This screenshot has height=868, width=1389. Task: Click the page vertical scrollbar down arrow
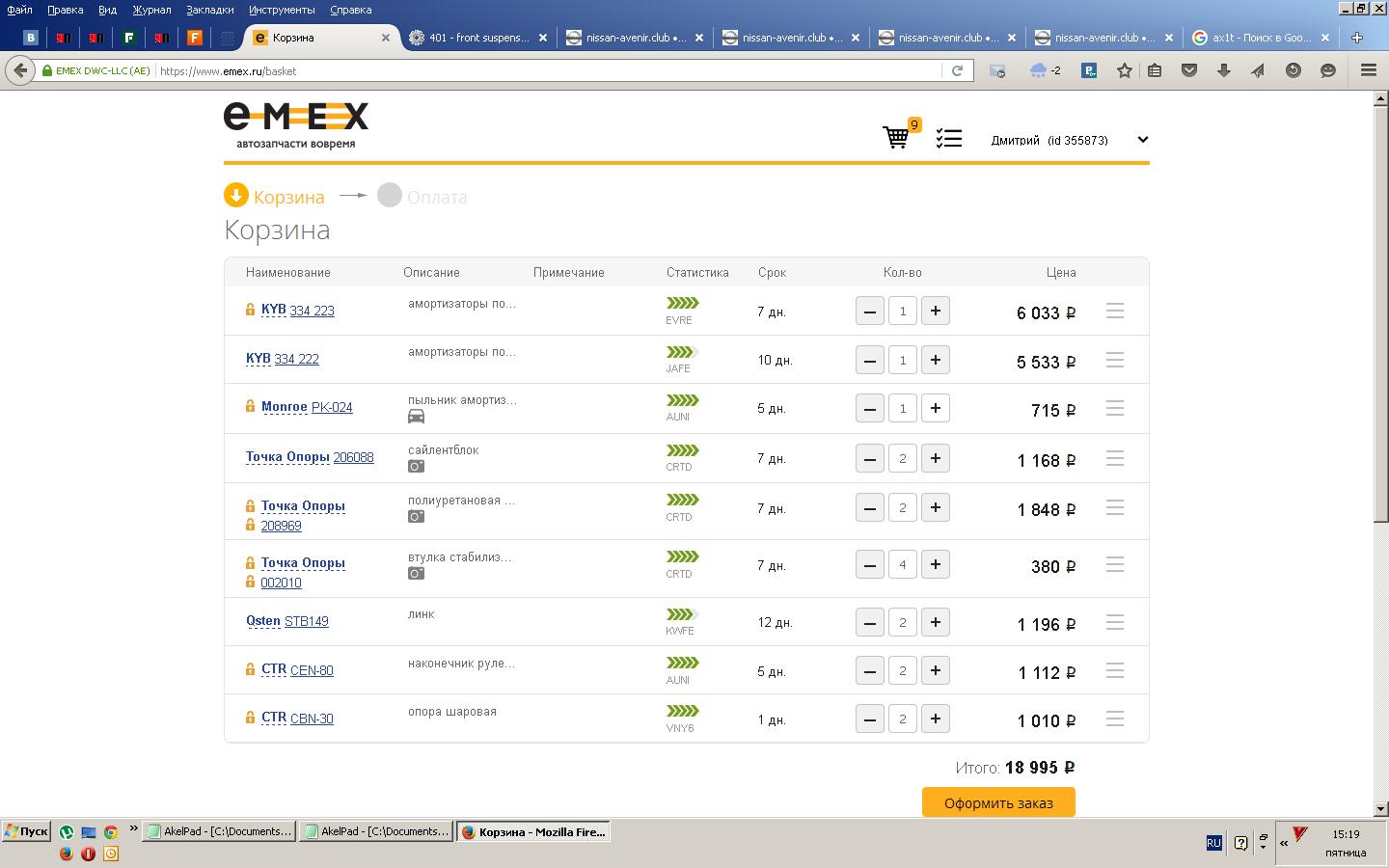pos(1381,808)
